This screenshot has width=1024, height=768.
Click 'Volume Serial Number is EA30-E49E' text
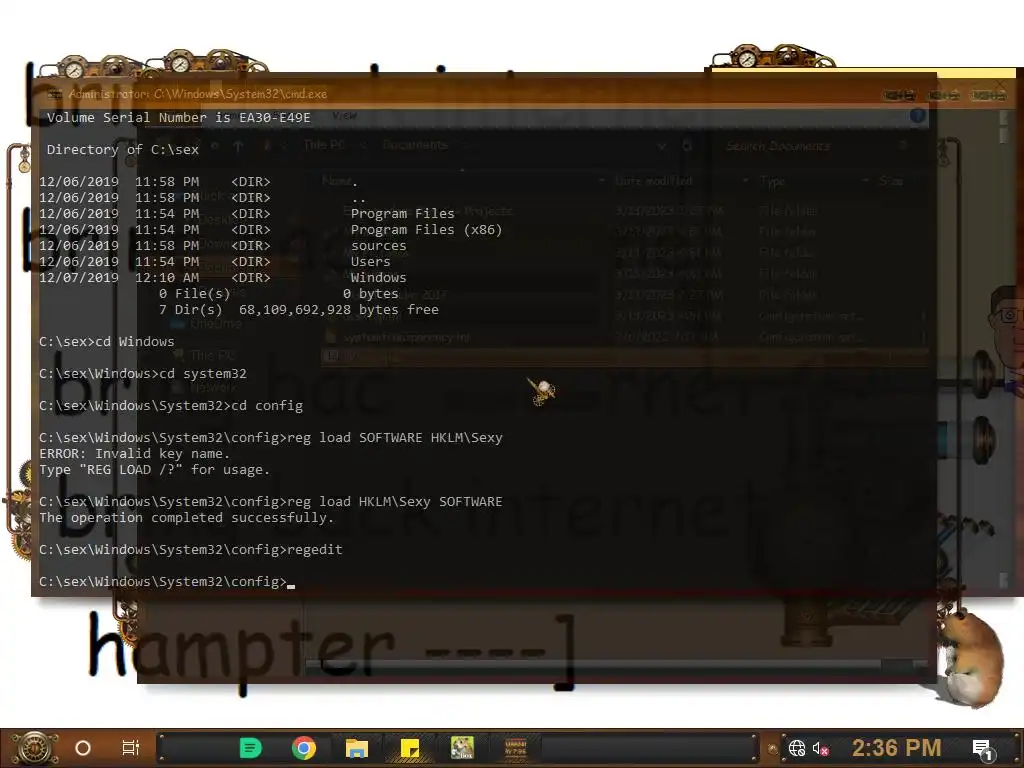coord(179,118)
